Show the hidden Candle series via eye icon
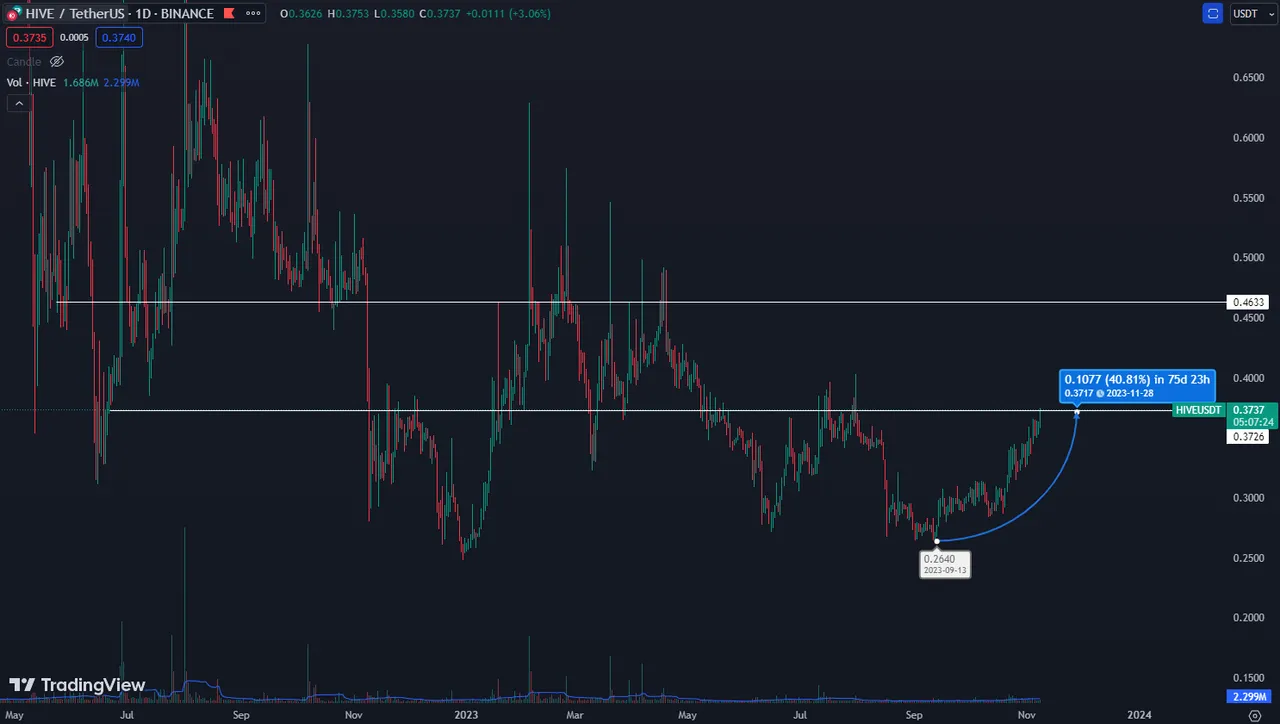This screenshot has height=724, width=1280. tap(57, 62)
